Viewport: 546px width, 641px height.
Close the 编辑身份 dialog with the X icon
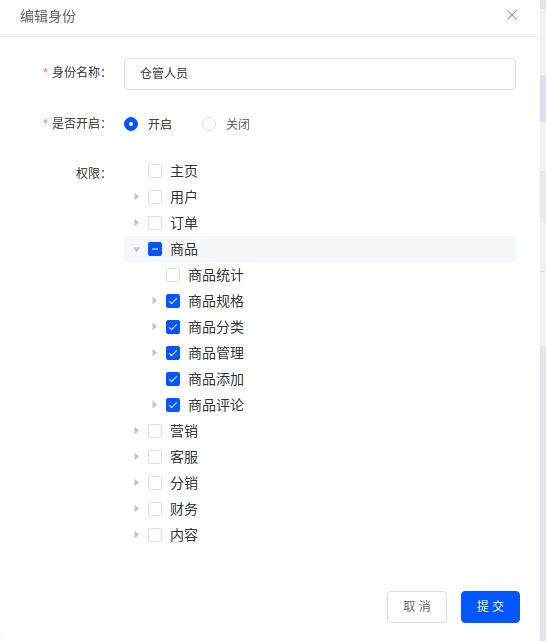(512, 15)
